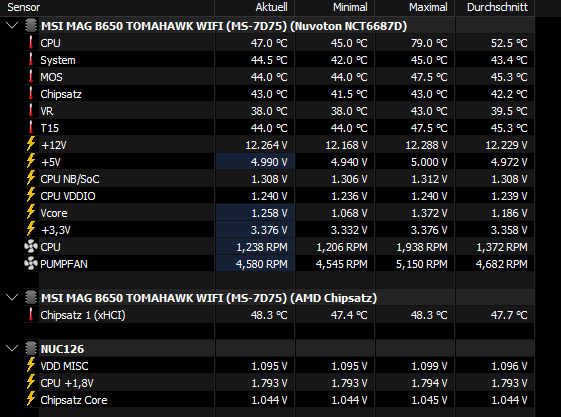
Task: Sort by the Durchschnitt column header
Action: [495, 8]
